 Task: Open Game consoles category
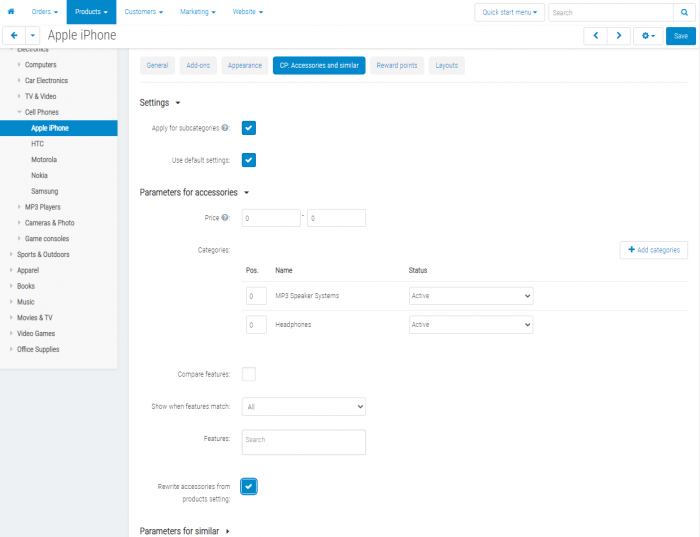47,239
